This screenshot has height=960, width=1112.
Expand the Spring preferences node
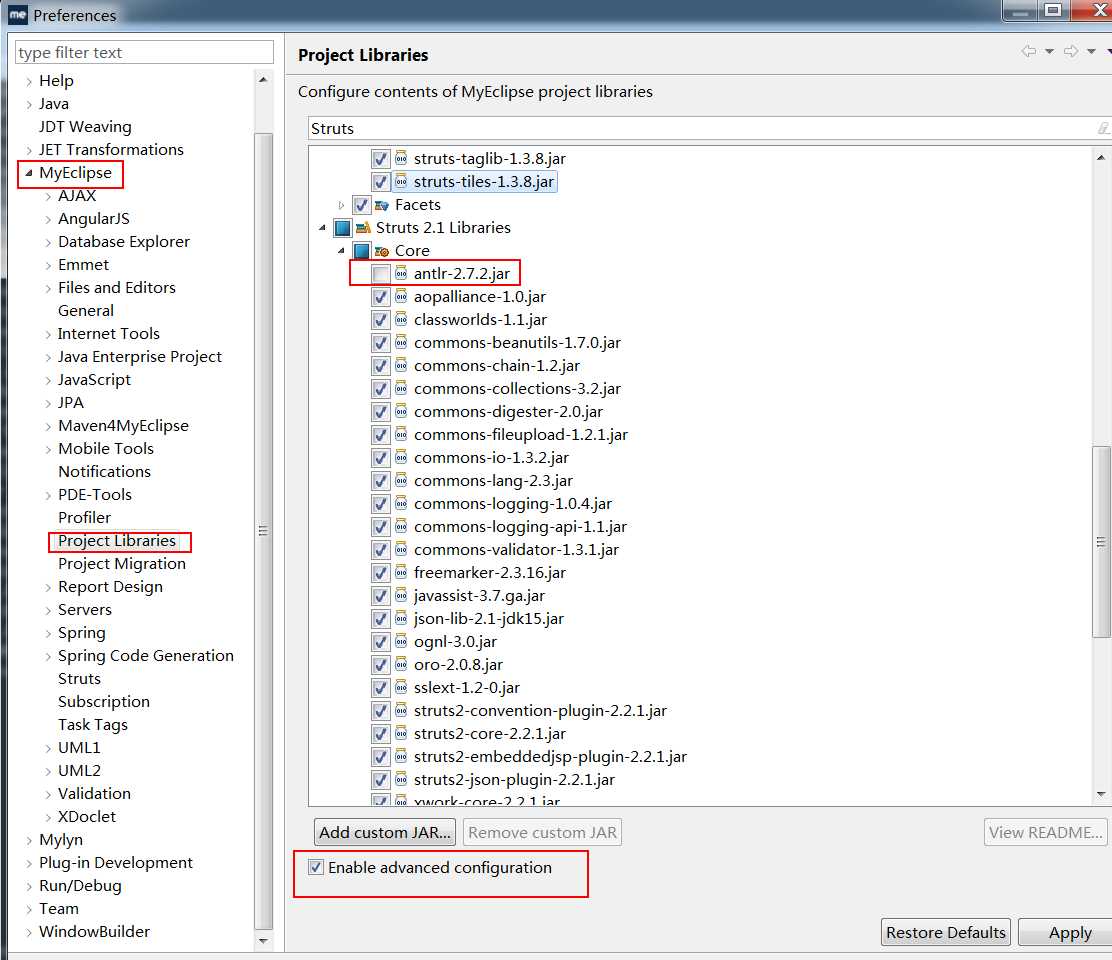(48, 634)
